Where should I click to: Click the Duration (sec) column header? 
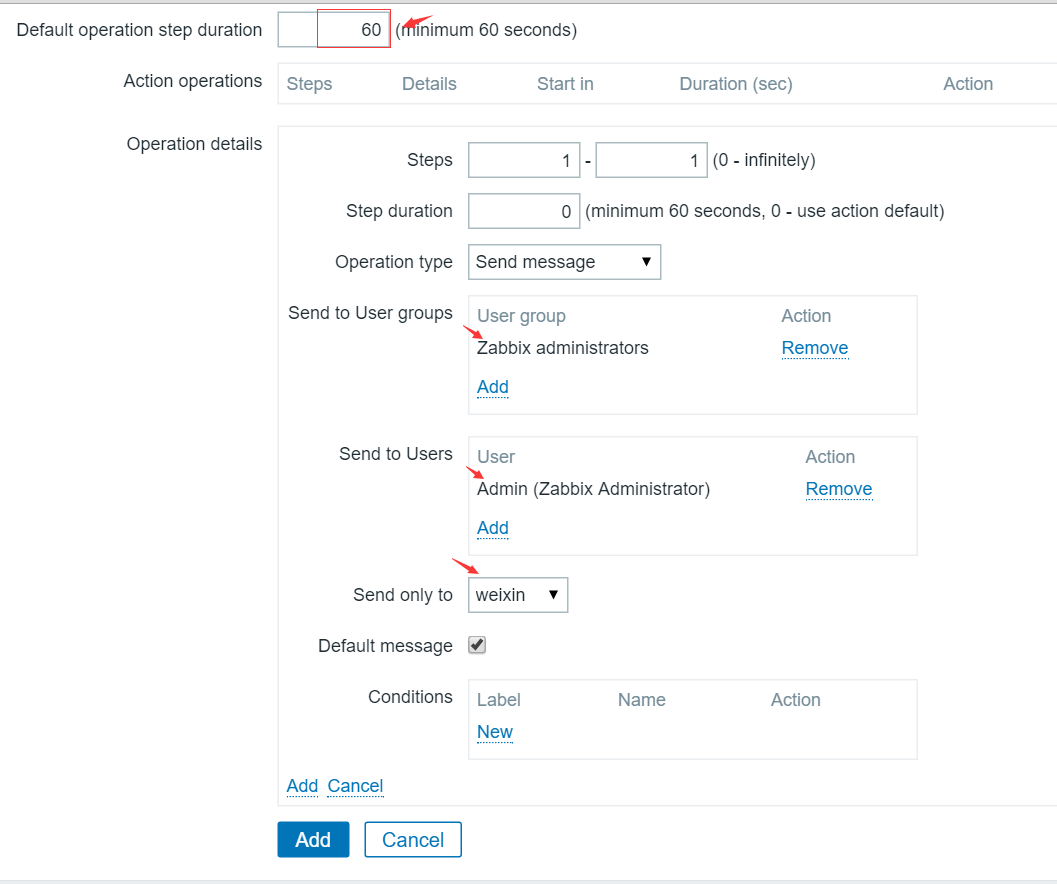(x=735, y=84)
